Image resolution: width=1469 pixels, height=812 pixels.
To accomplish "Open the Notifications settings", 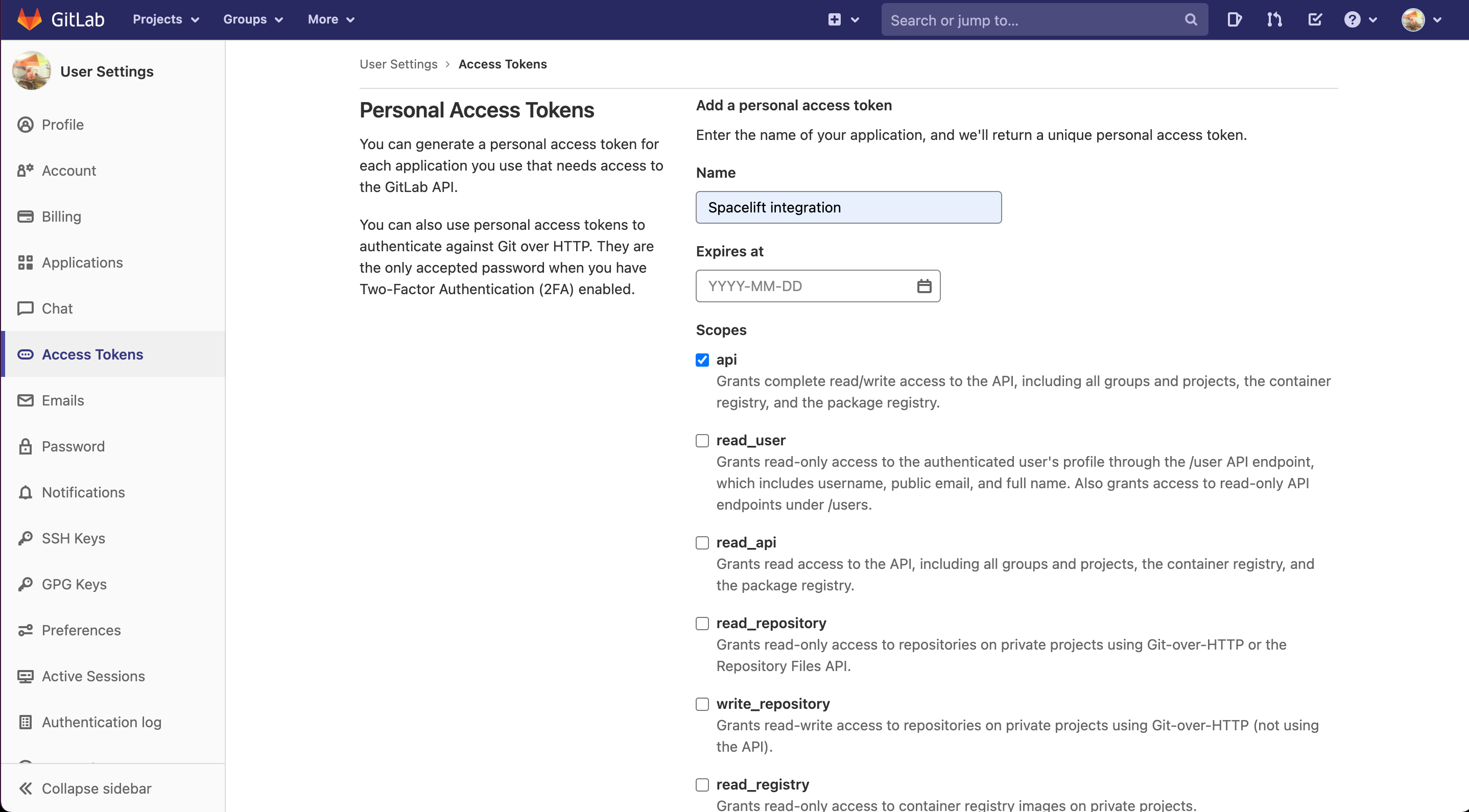I will point(83,492).
